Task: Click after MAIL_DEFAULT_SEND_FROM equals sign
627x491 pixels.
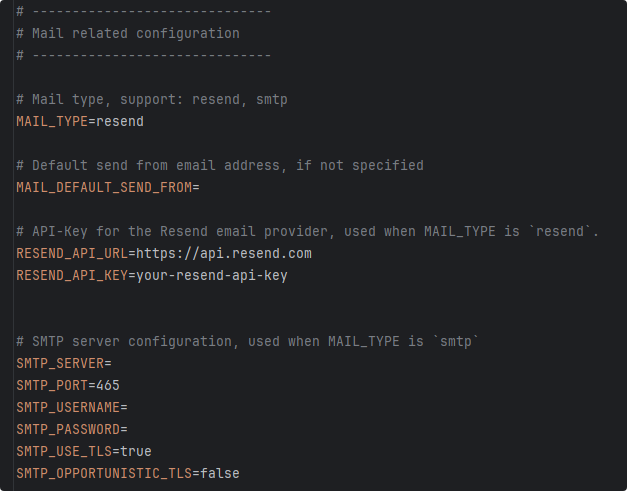Action: 200,188
